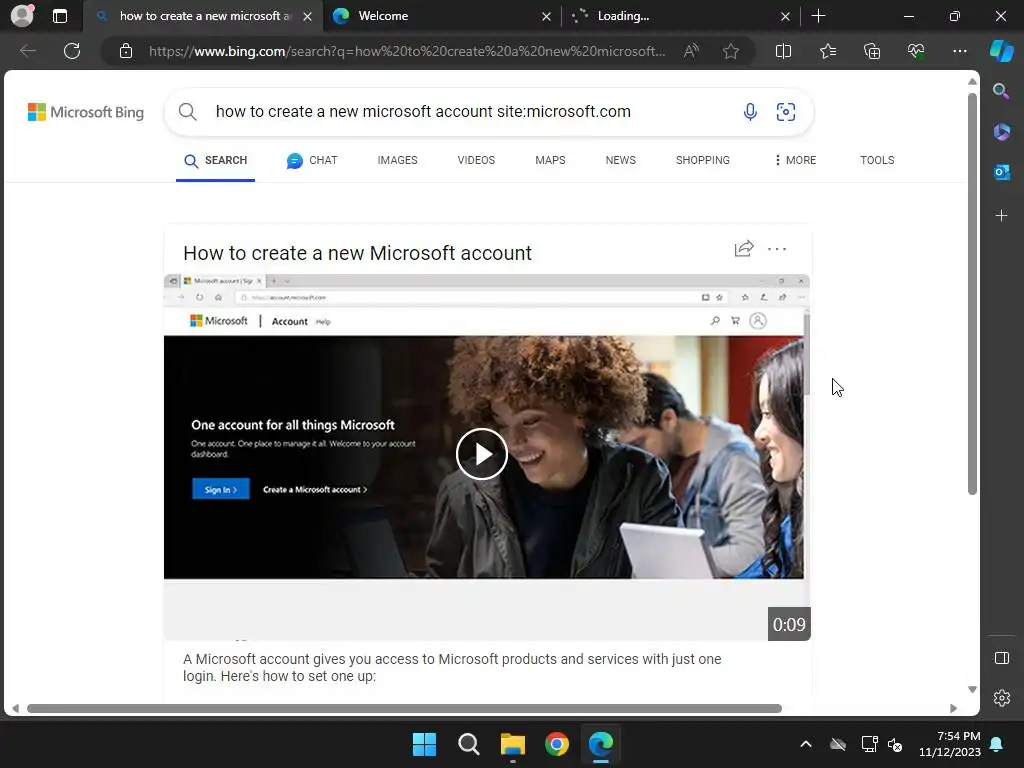Open Microsoft 365 sidebar icon
Screen dimensions: 1024x768
tap(1001, 132)
